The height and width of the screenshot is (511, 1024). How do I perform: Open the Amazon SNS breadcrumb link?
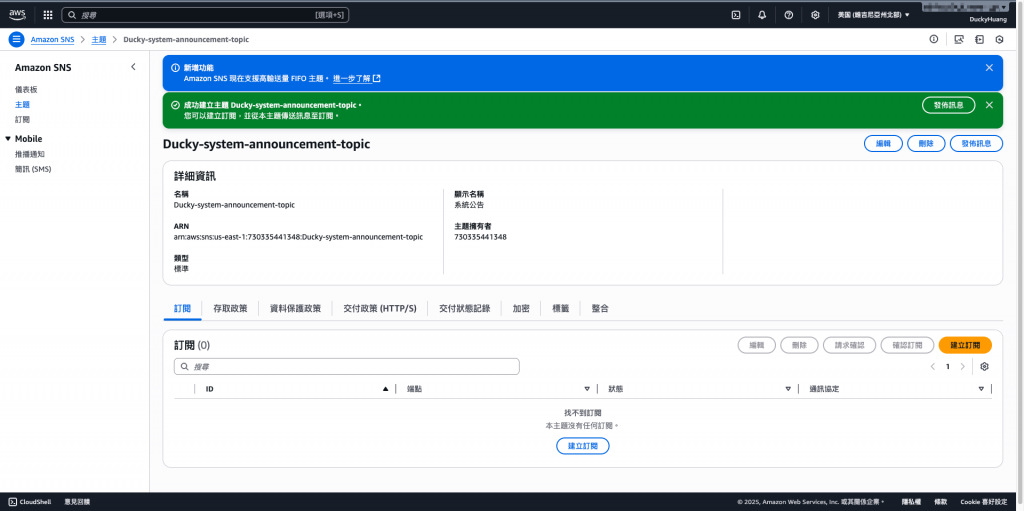point(53,39)
